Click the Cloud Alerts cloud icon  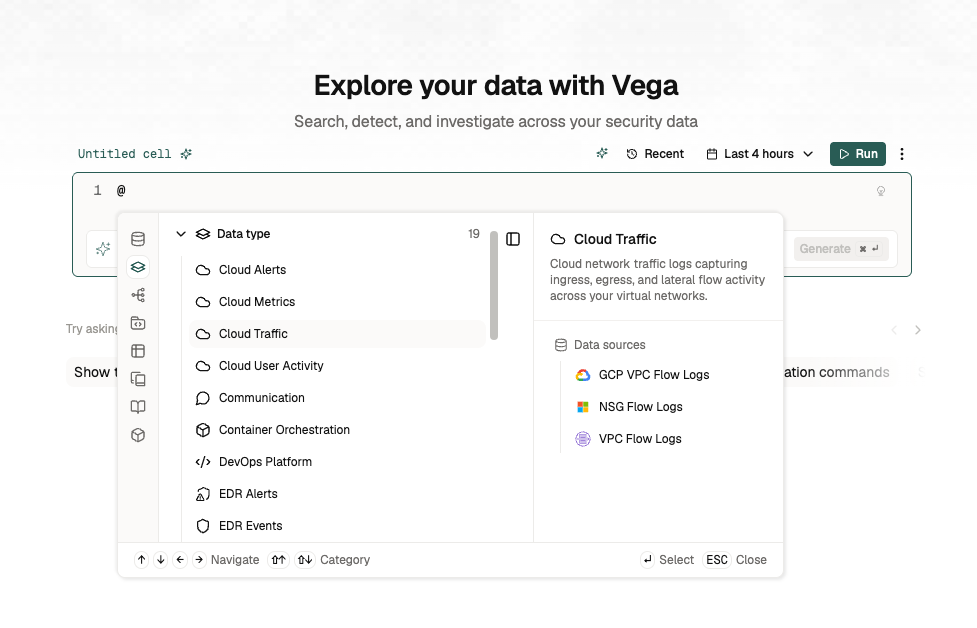203,270
